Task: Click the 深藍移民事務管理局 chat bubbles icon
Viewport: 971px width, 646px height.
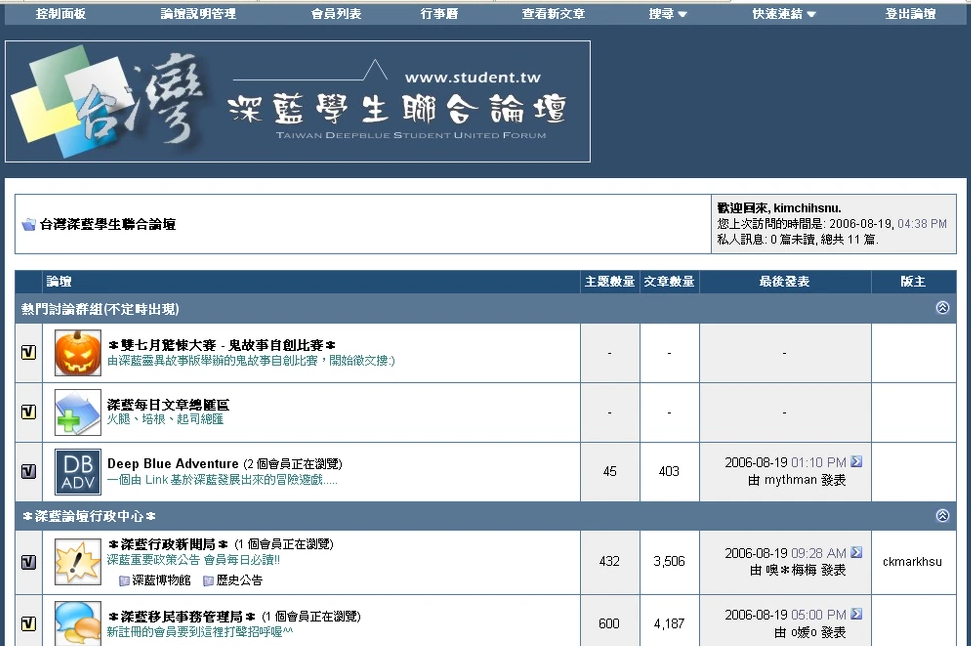Action: 78,622
